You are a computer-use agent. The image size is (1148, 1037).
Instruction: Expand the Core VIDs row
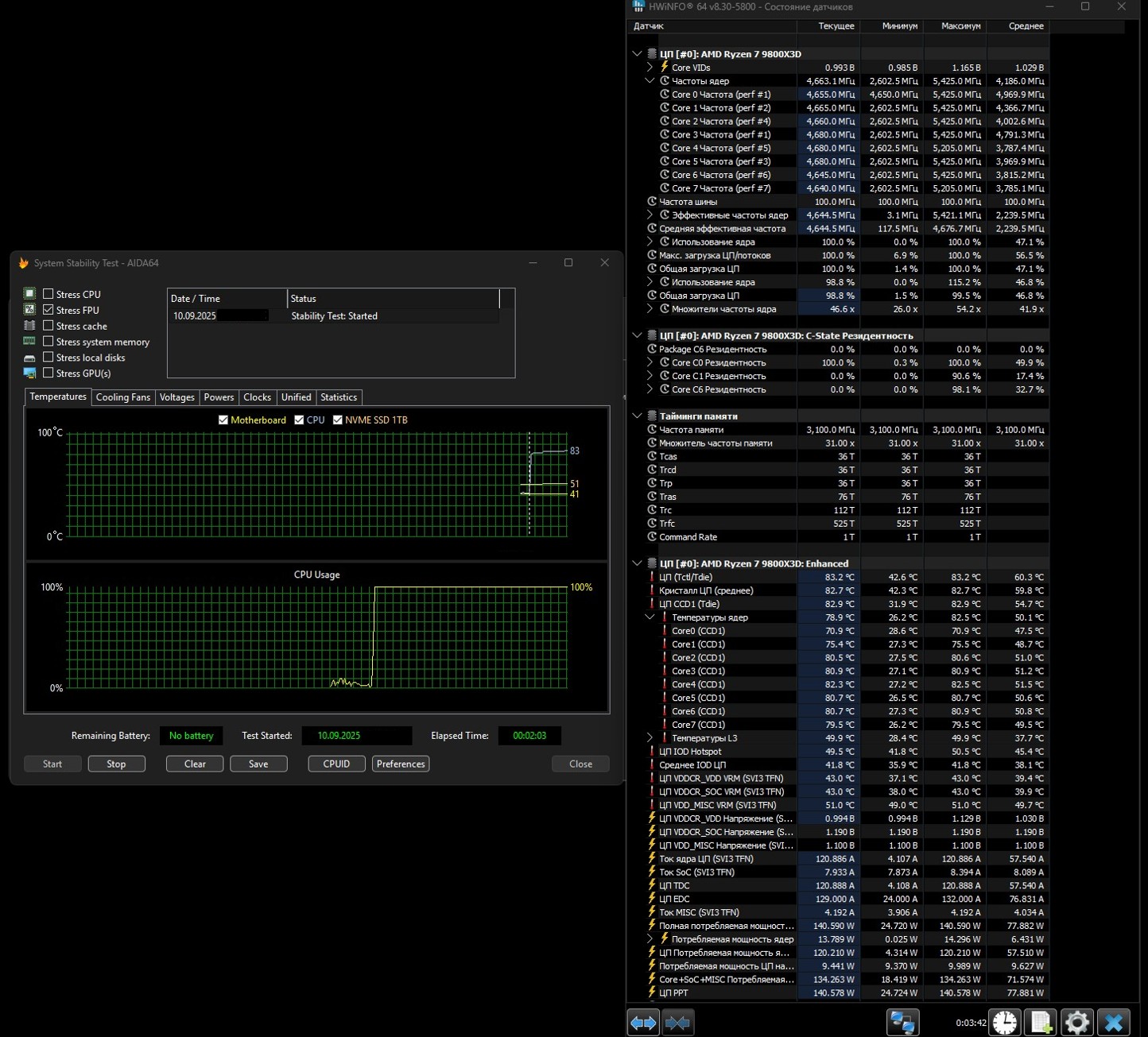coord(650,68)
